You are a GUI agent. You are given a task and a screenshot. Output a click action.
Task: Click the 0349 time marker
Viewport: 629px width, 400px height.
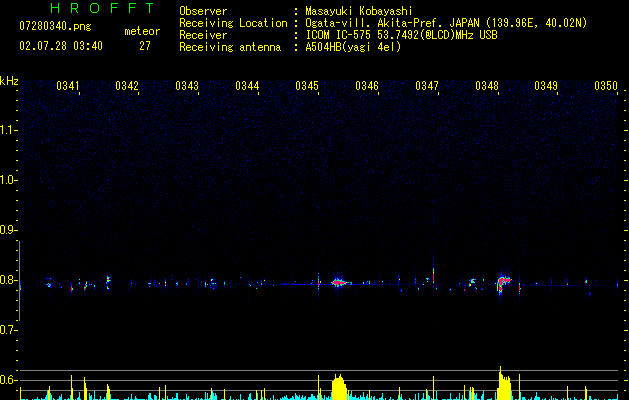(x=546, y=86)
